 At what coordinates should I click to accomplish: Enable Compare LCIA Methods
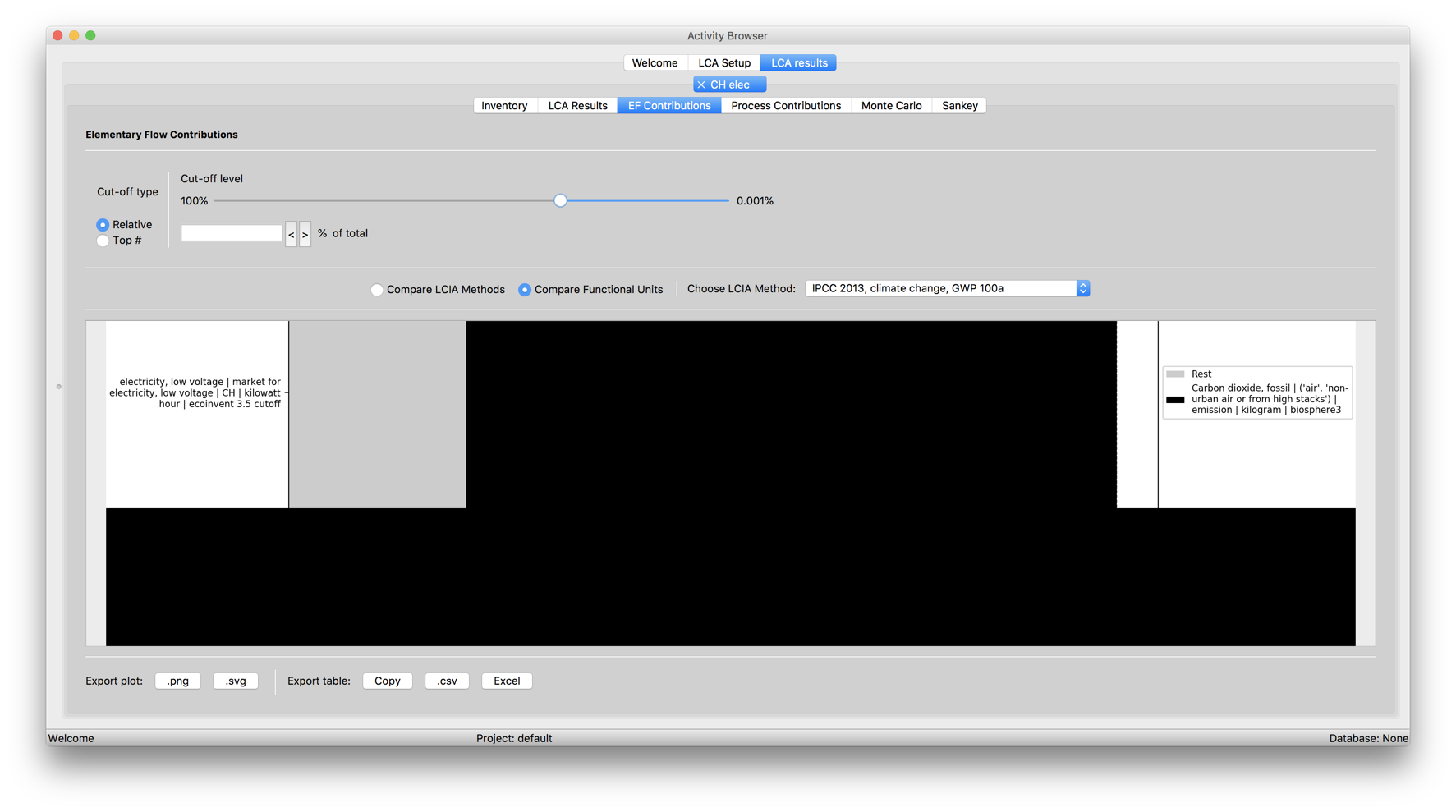tap(376, 289)
